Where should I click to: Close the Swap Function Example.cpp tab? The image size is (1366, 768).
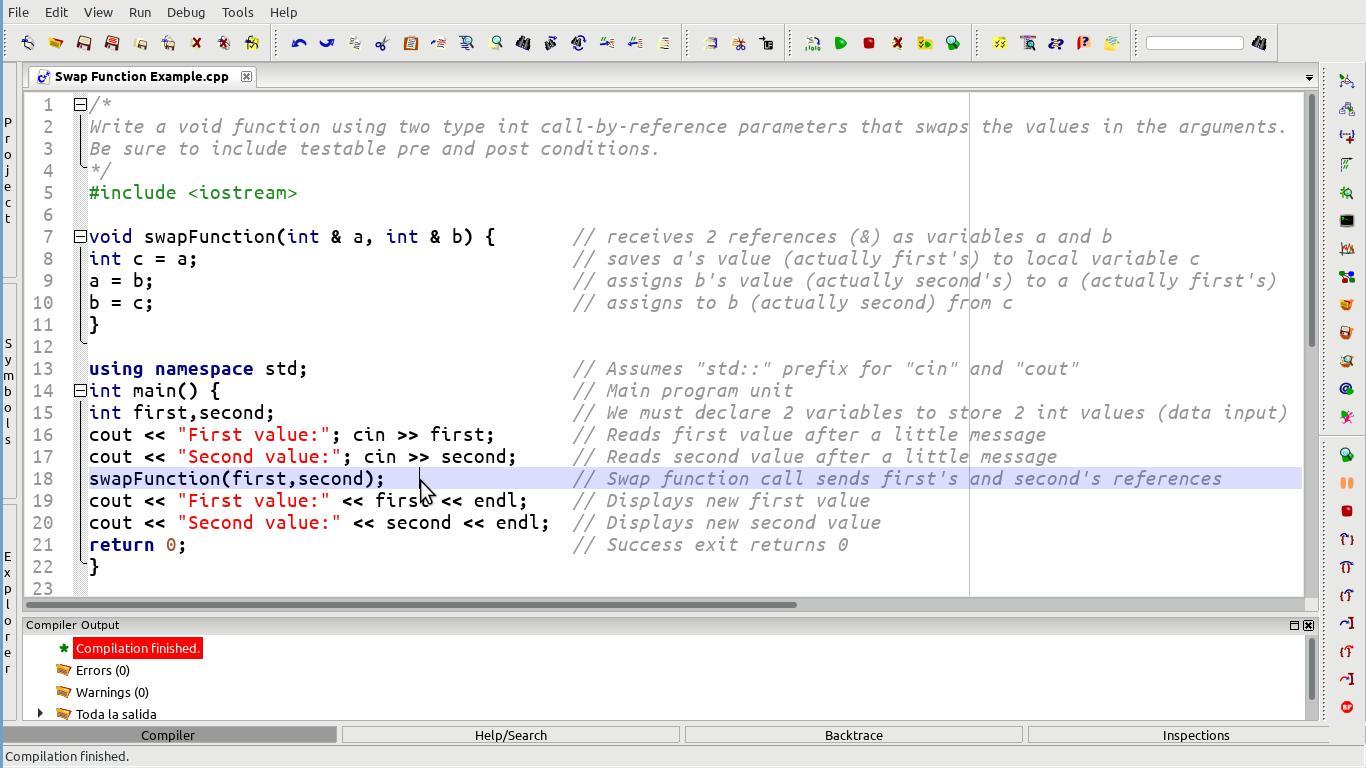[246, 76]
